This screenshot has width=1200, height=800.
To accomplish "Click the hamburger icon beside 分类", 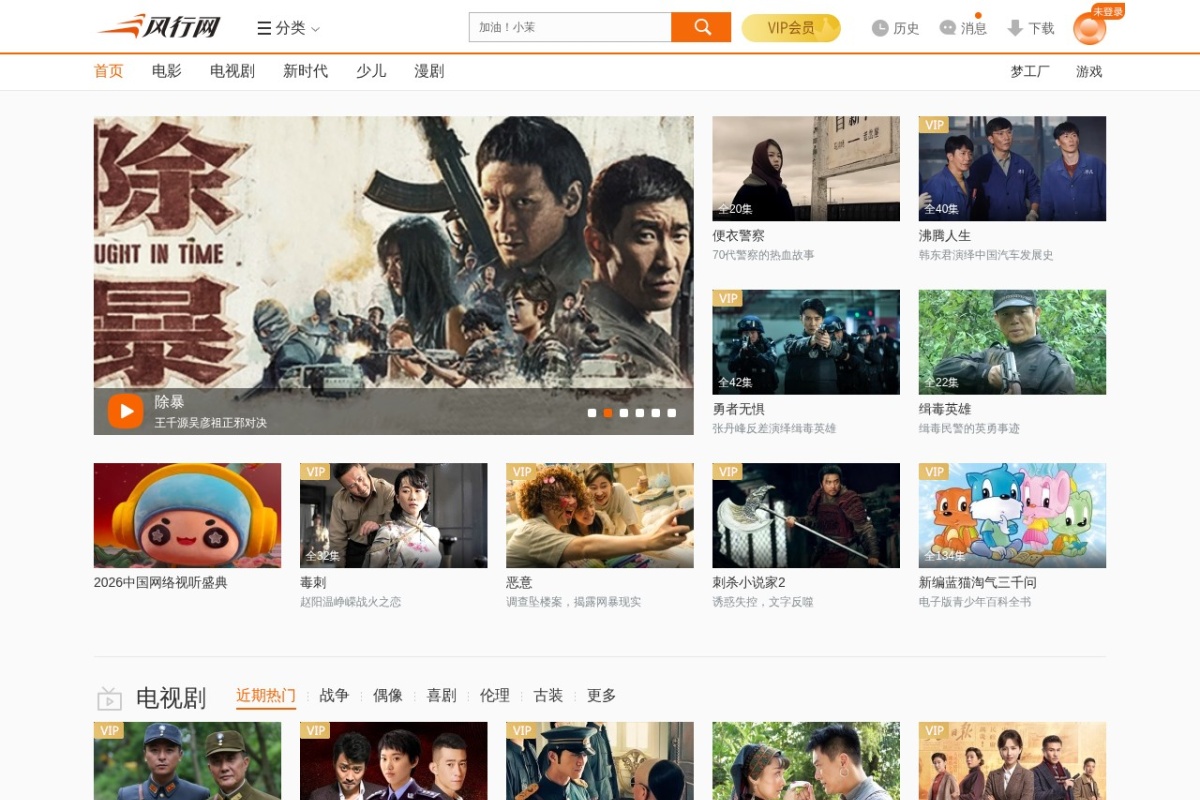I will click(262, 28).
